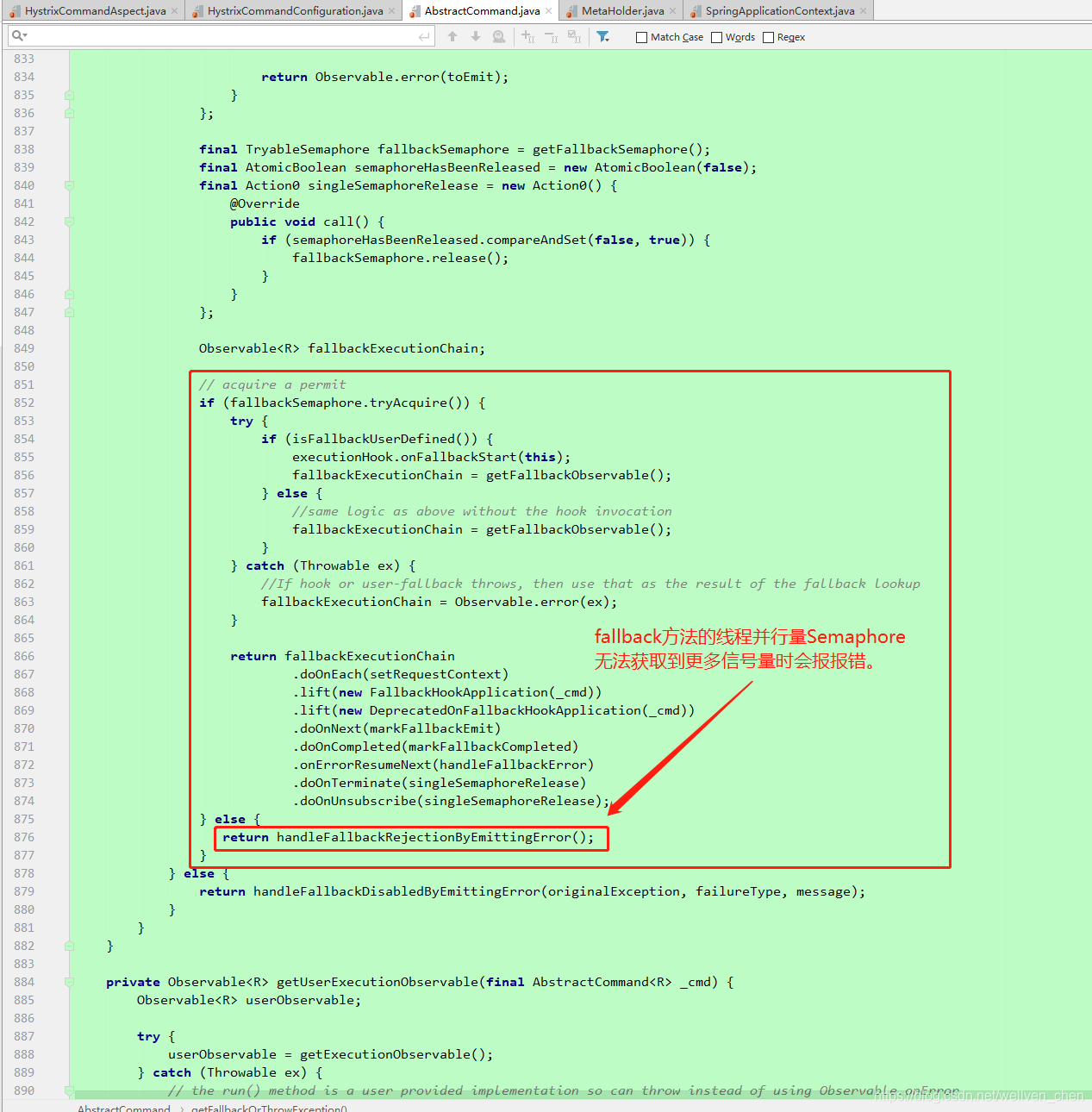This screenshot has height=1112, width=1092.
Task: Switch to HystrixCommandAspect.java tab
Action: 95,10
